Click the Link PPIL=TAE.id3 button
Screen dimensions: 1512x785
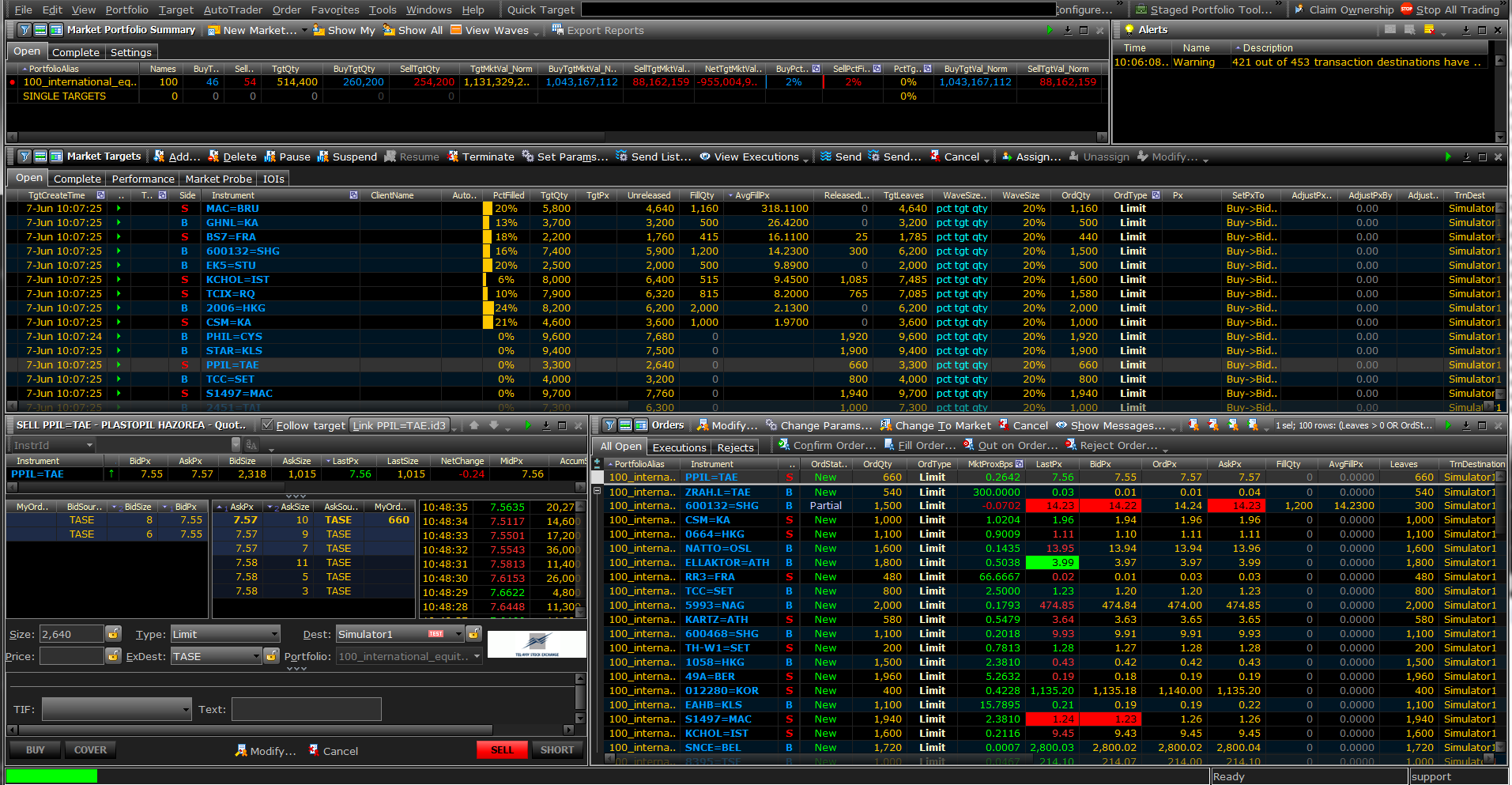coord(400,425)
